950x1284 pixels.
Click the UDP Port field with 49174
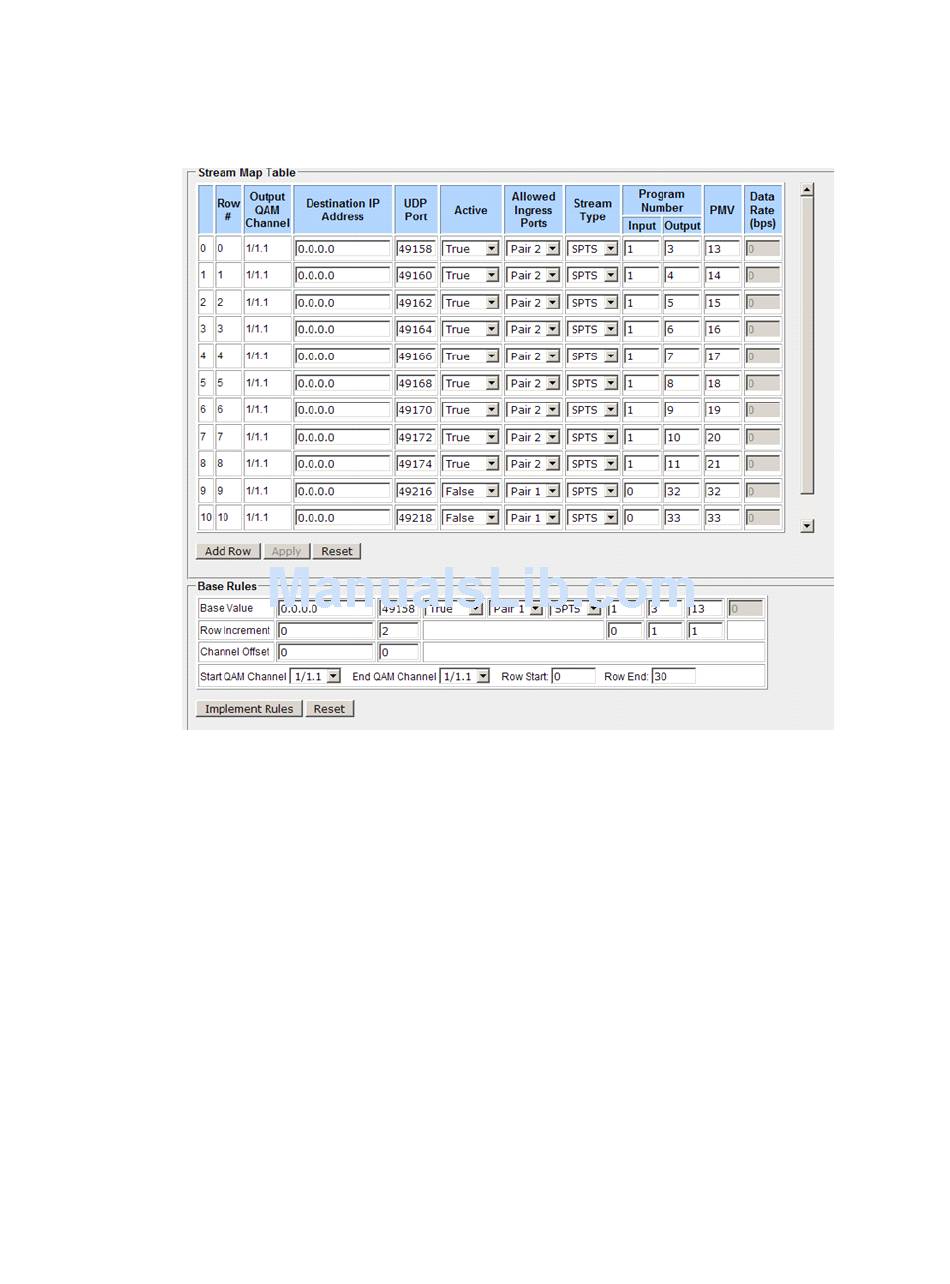(x=416, y=464)
